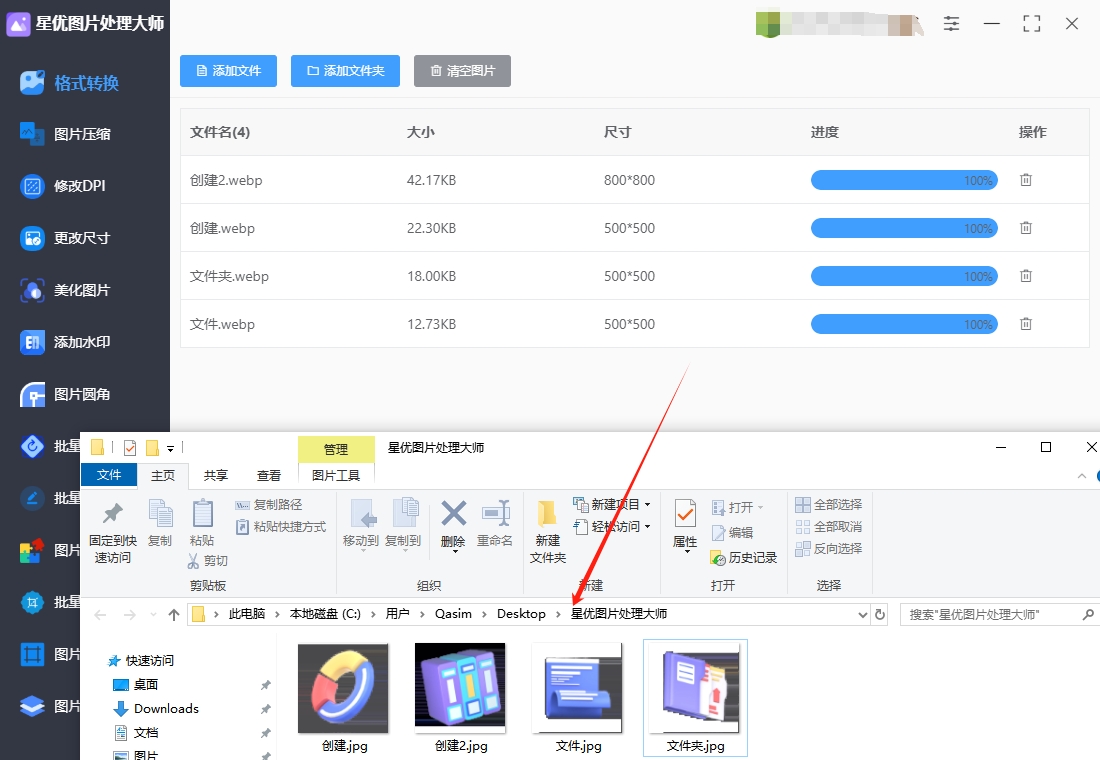Click the 文件.webp progress bar

click(904, 324)
